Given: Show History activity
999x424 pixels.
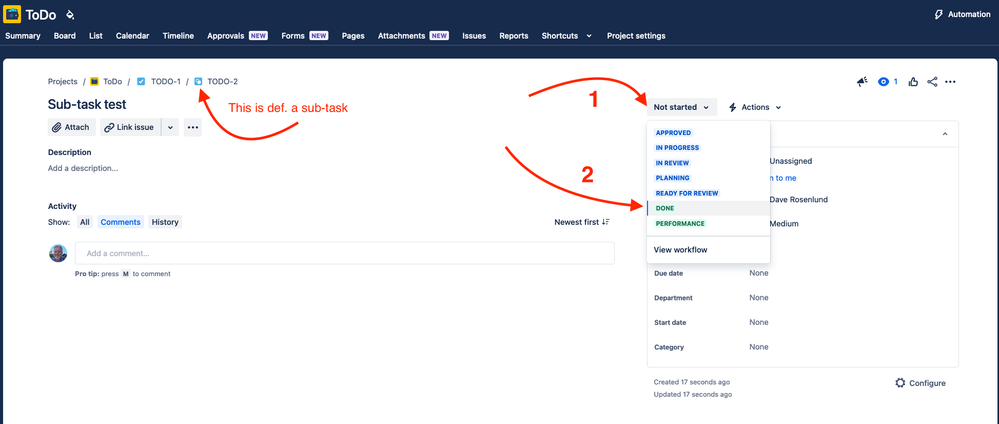Looking at the screenshot, I should click(165, 222).
